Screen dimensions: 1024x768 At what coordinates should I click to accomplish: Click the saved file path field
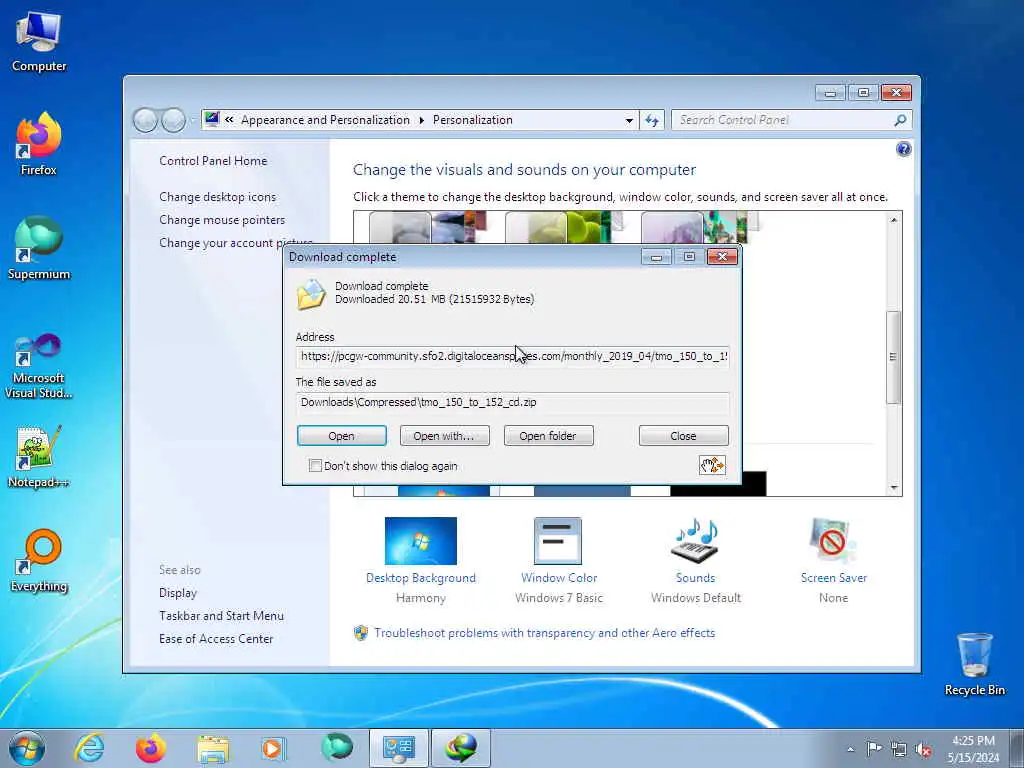513,402
